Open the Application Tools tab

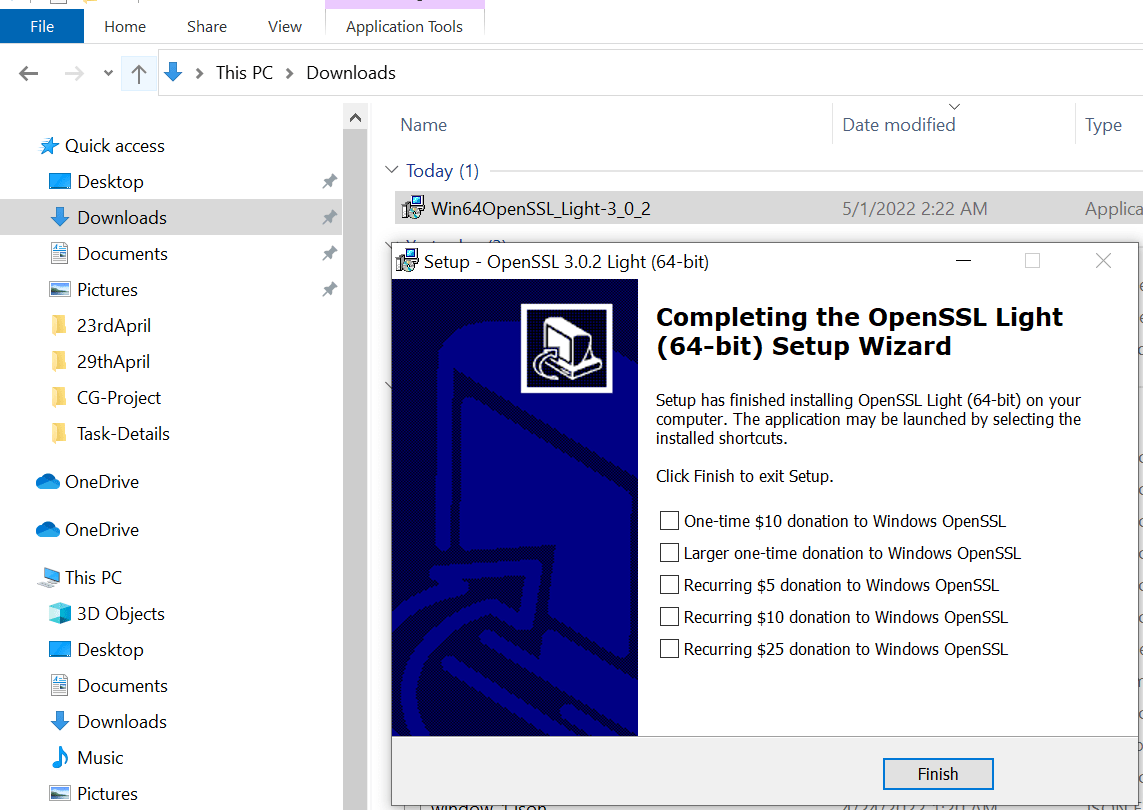404,26
